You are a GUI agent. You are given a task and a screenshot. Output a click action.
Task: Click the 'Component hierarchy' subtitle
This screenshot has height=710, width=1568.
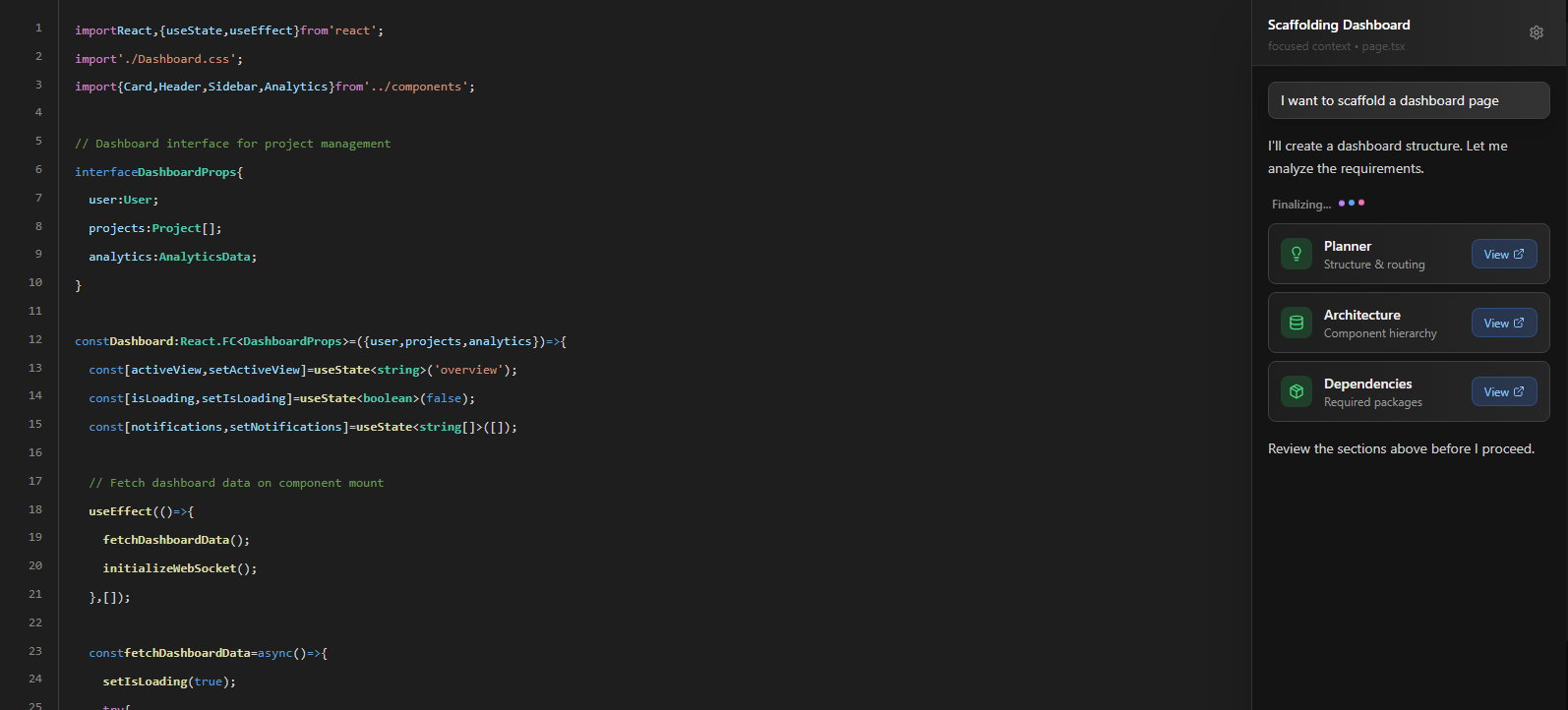click(1380, 333)
